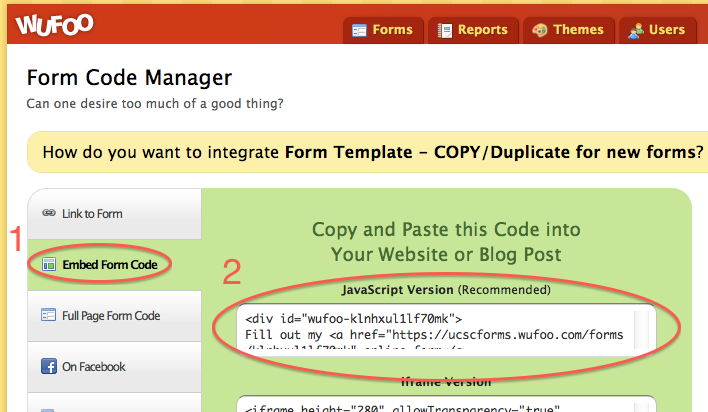The image size is (708, 412).
Task: Select Link to Form option
Action: 115,214
